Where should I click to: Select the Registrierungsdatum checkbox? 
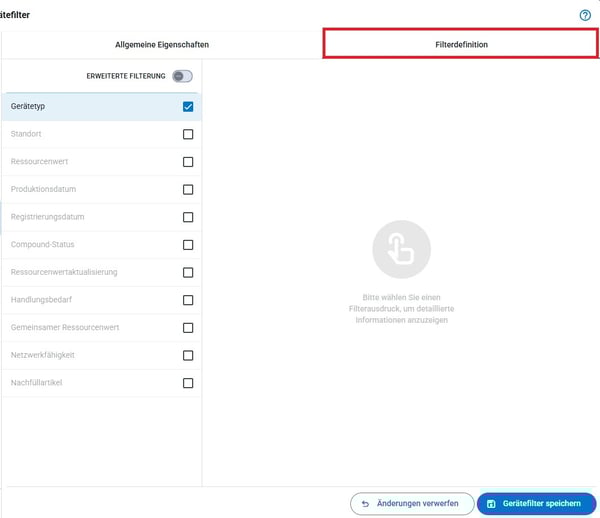(188, 217)
